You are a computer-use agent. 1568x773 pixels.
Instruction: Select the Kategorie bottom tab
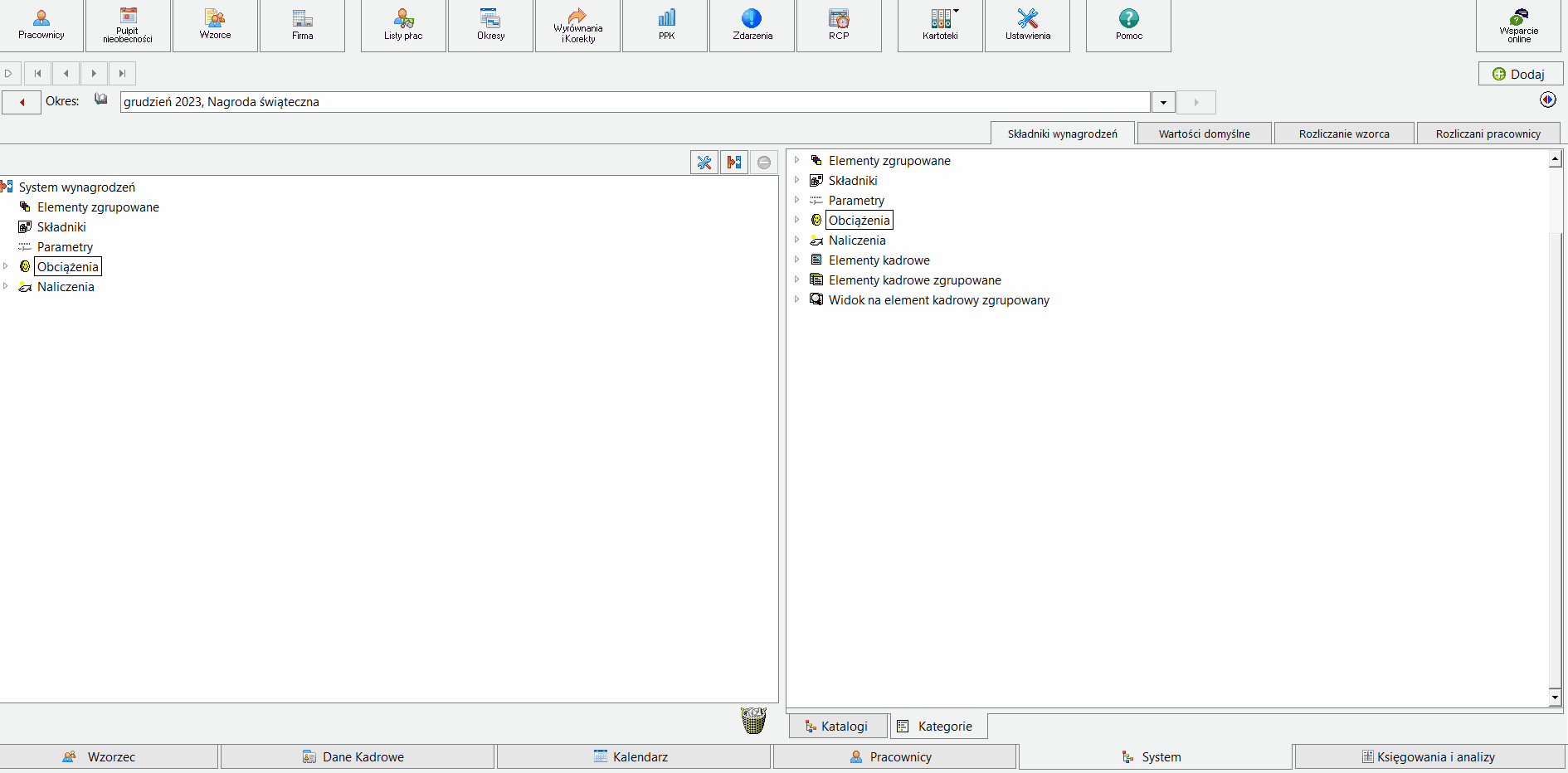939,727
